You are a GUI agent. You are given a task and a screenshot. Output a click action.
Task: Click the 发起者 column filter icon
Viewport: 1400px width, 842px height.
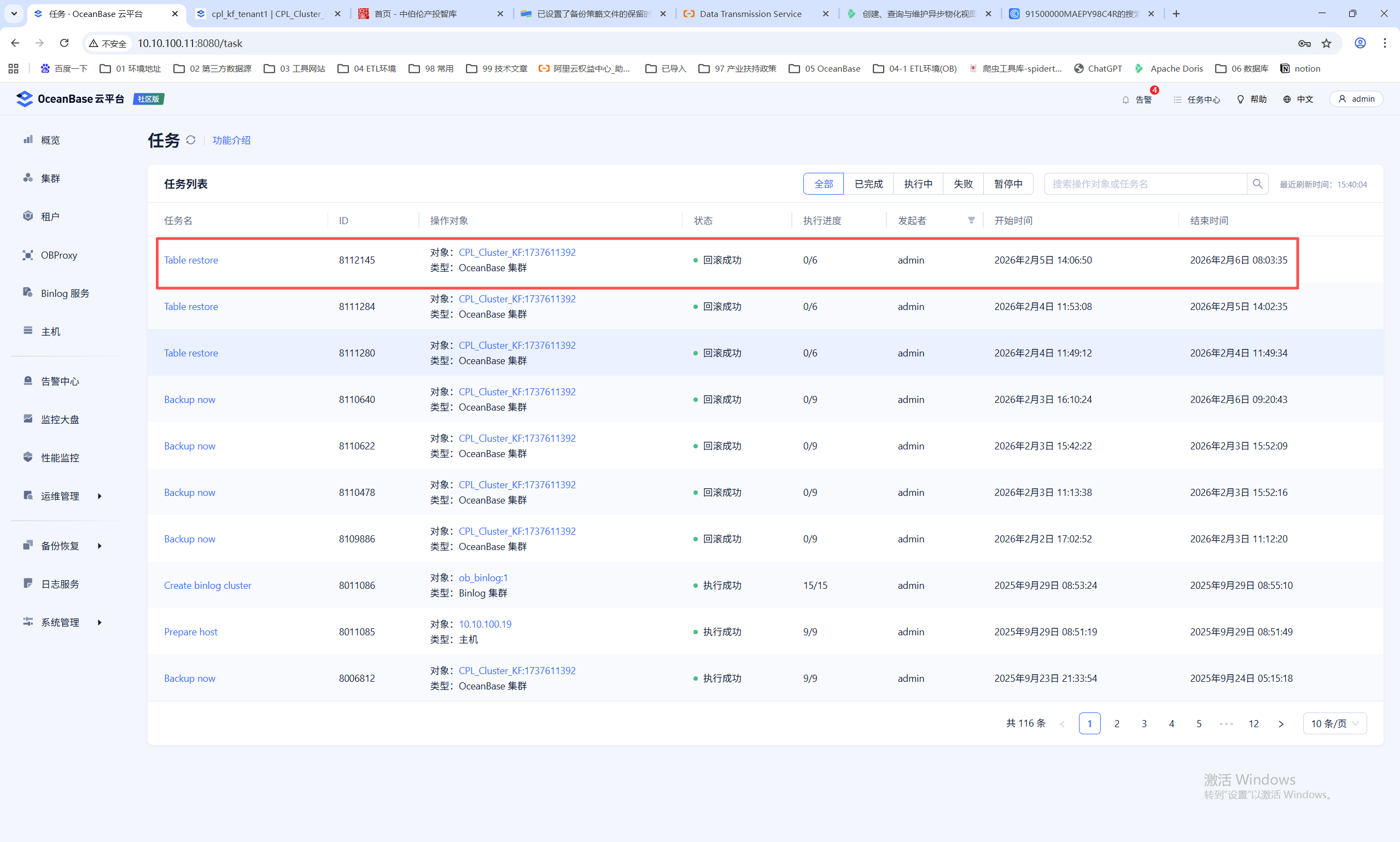click(971, 220)
